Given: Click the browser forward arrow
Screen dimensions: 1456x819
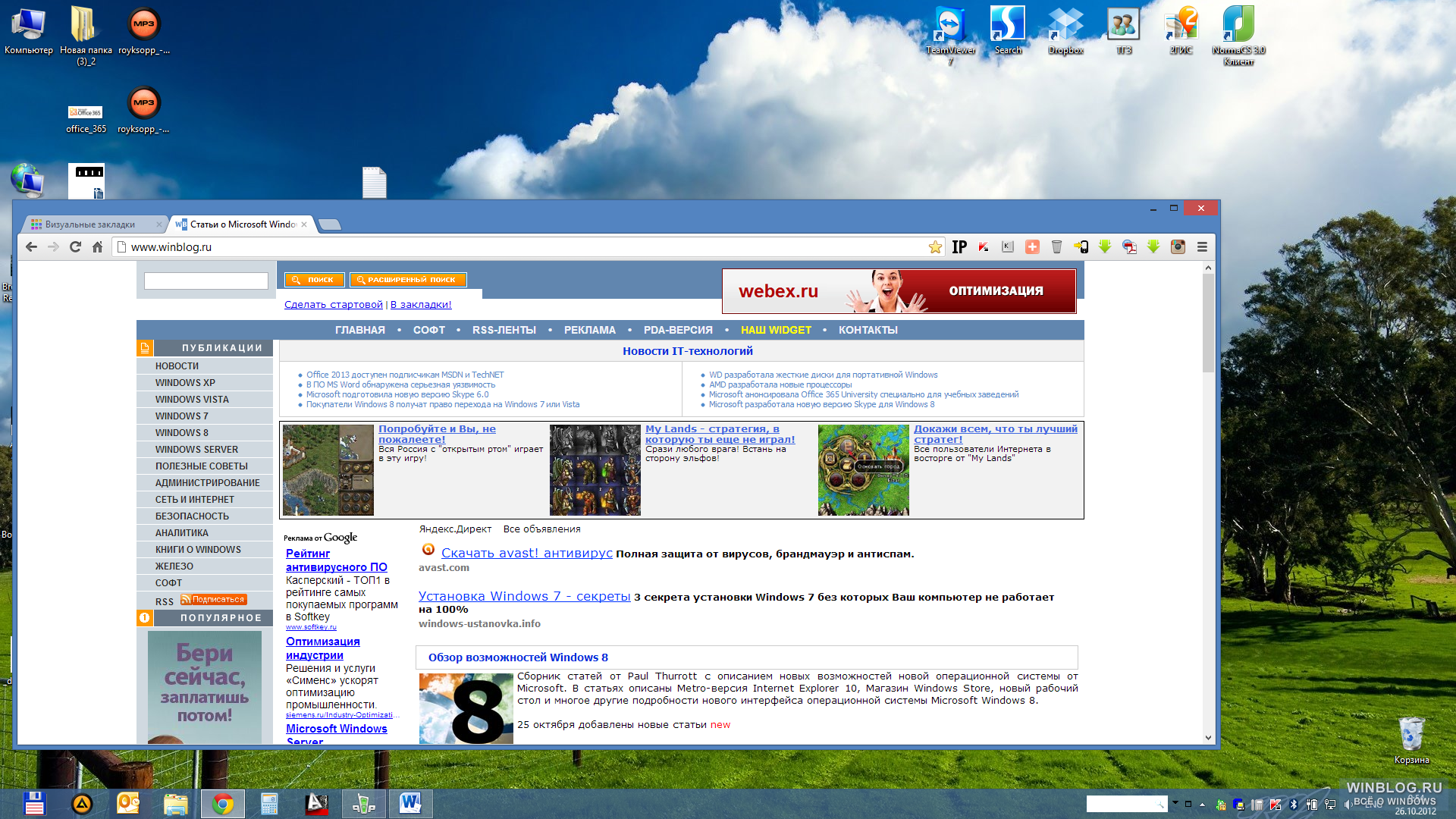Looking at the screenshot, I should tap(53, 247).
